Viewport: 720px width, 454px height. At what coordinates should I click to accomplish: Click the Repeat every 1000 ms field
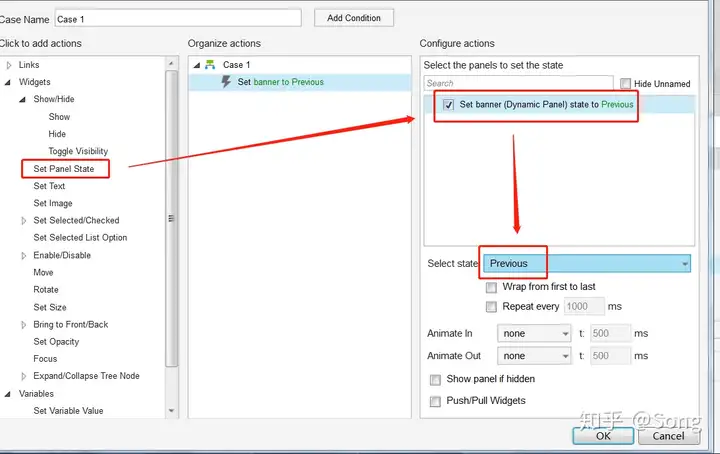click(584, 307)
